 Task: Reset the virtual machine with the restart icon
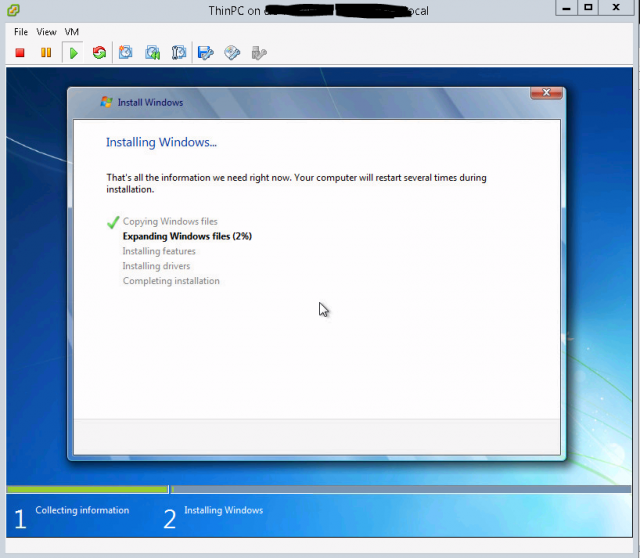(x=99, y=53)
